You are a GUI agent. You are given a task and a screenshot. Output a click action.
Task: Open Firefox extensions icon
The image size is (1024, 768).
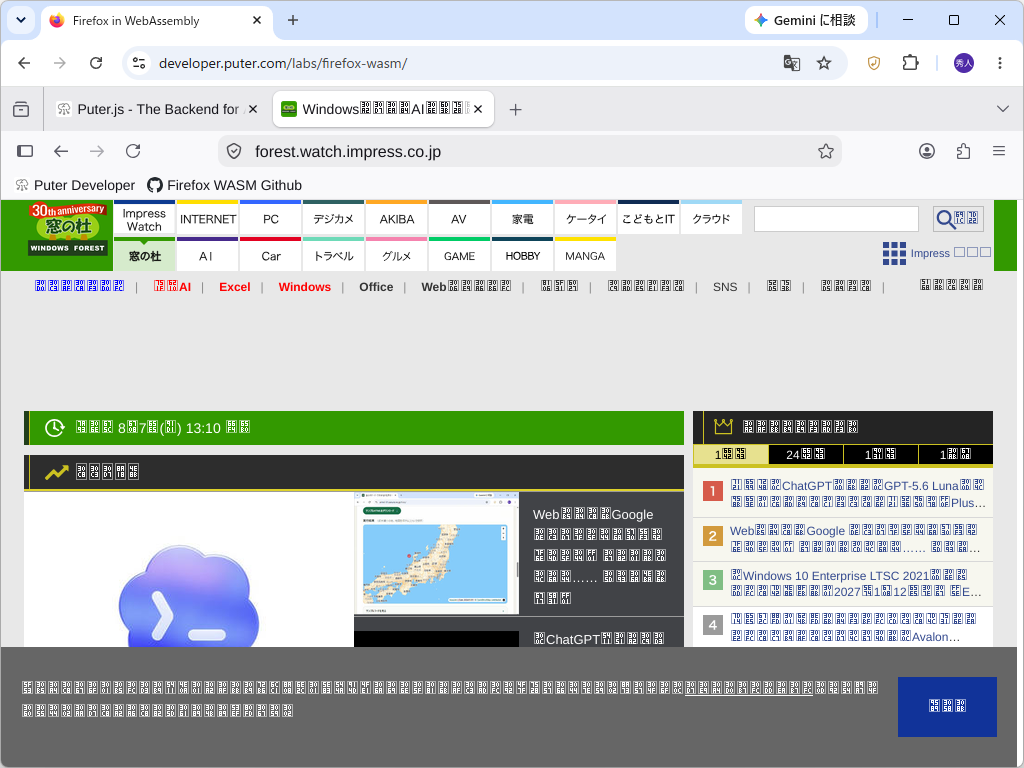(x=963, y=152)
